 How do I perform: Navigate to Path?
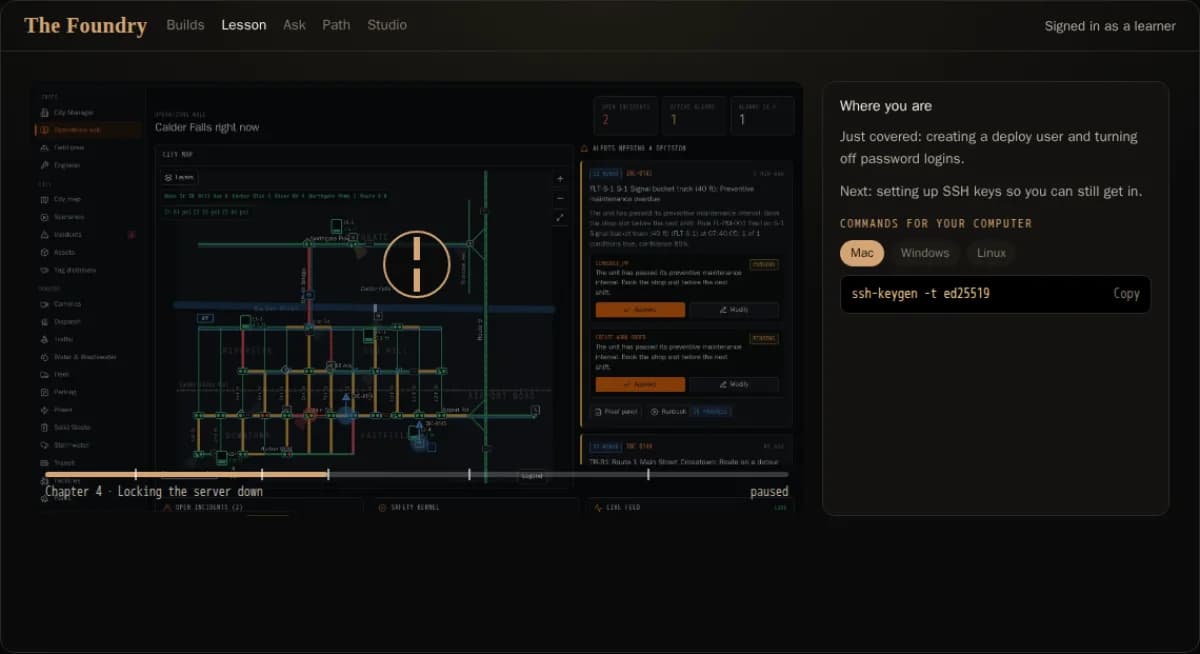(x=336, y=25)
